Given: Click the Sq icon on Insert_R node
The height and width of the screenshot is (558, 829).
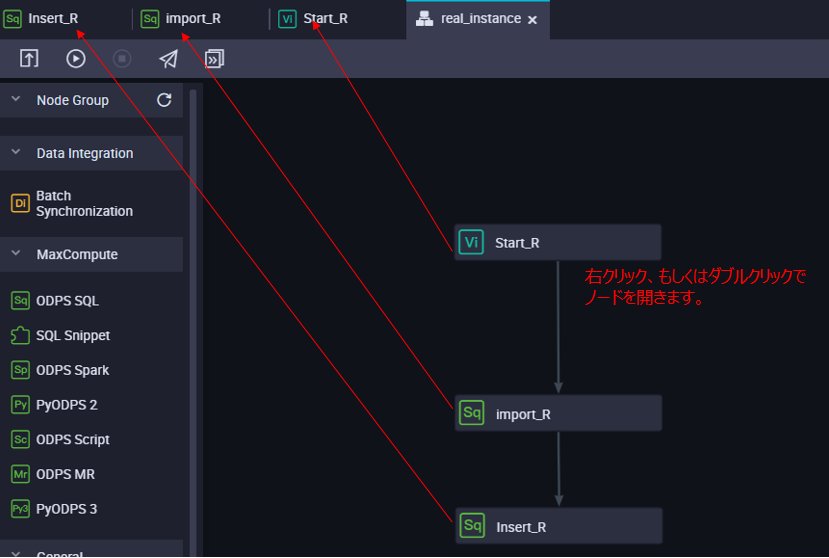Looking at the screenshot, I should [472, 526].
